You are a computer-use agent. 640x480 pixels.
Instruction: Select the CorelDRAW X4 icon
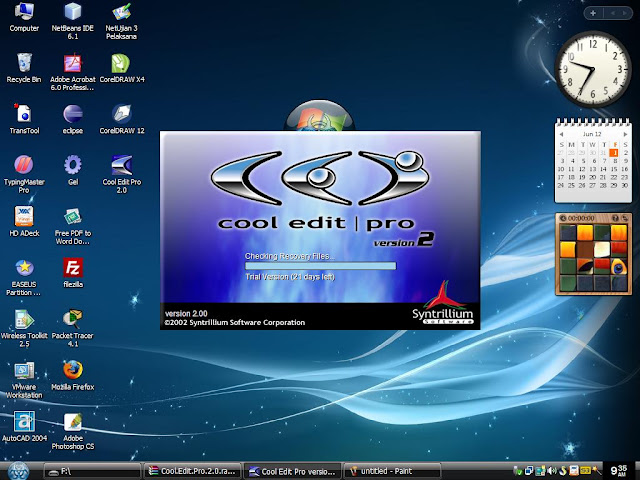(122, 68)
